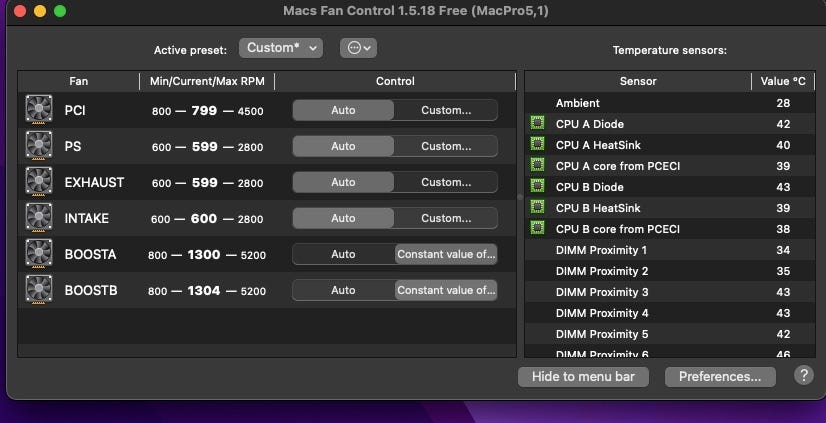Set BOOSTA fan control to Auto
This screenshot has height=423, width=826.
click(x=343, y=254)
